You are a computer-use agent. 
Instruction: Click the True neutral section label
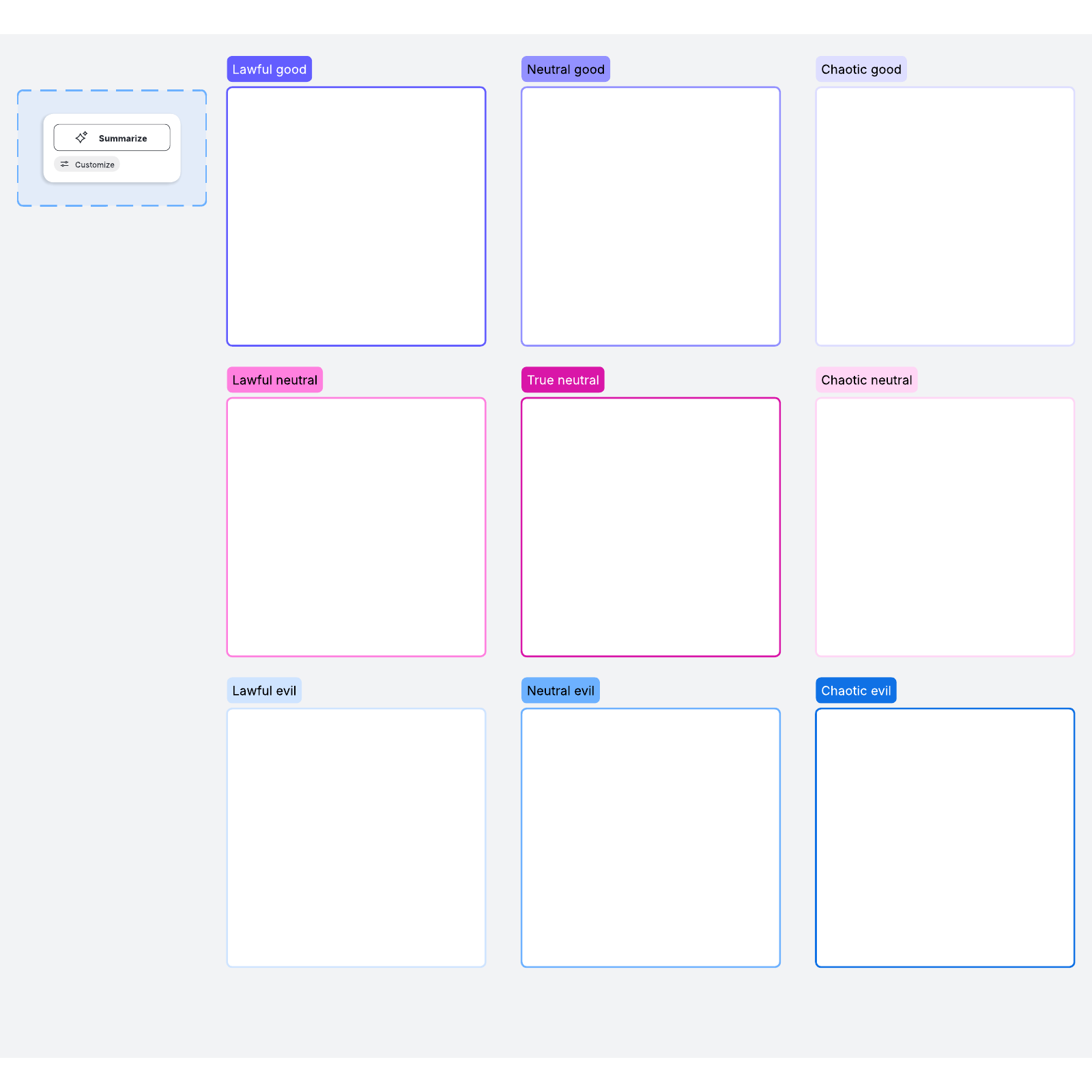coord(562,380)
